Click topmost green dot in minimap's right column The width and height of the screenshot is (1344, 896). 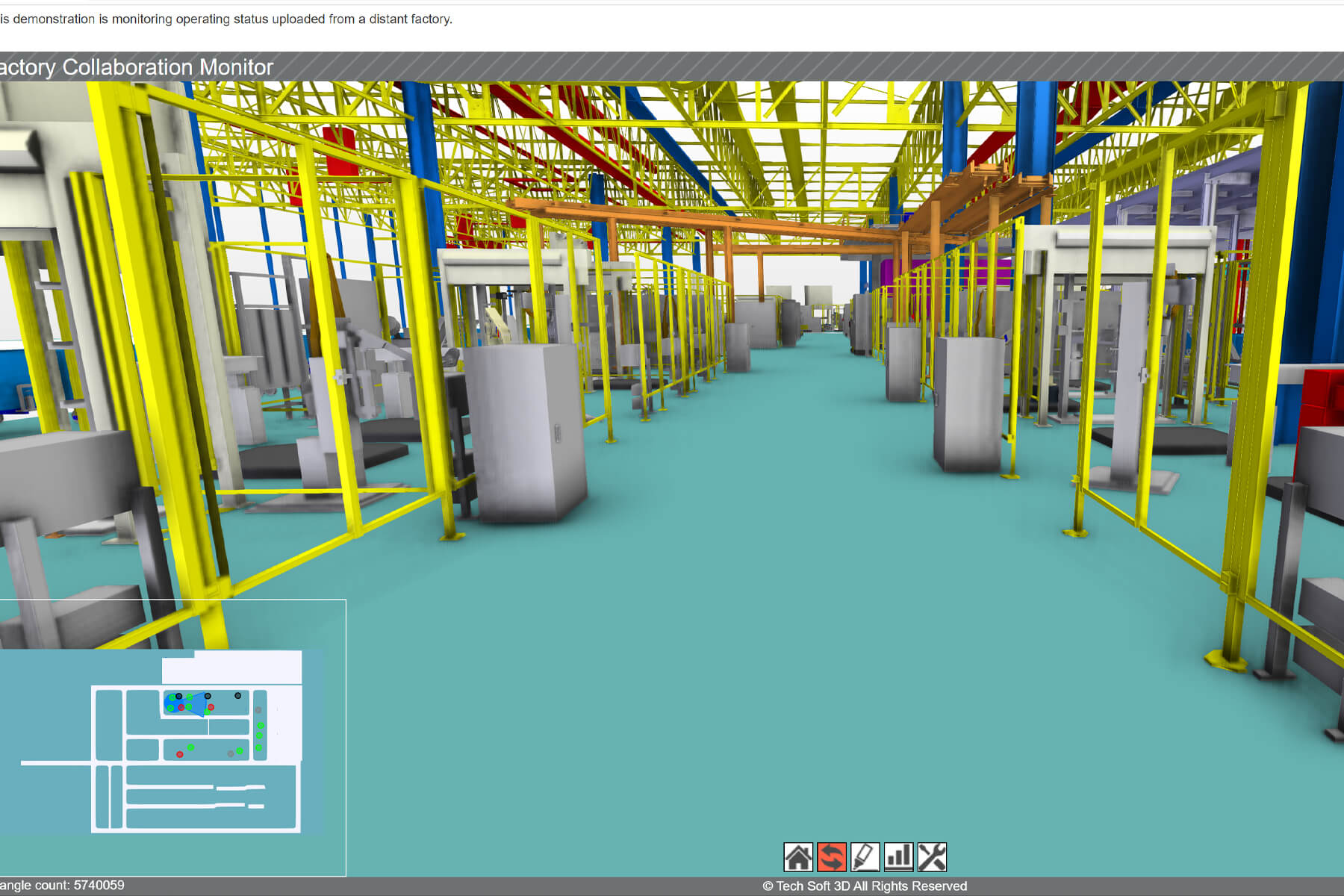pyautogui.click(x=261, y=725)
